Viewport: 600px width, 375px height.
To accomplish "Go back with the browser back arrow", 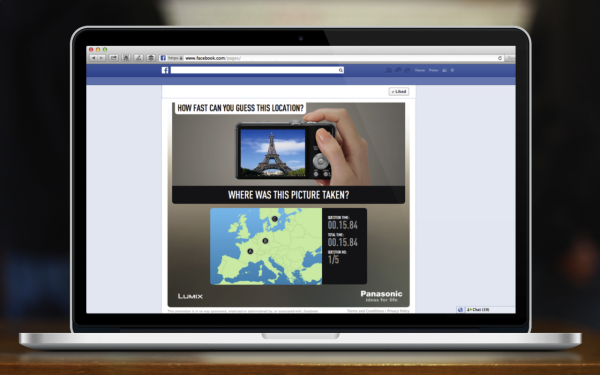I will [x=93, y=58].
